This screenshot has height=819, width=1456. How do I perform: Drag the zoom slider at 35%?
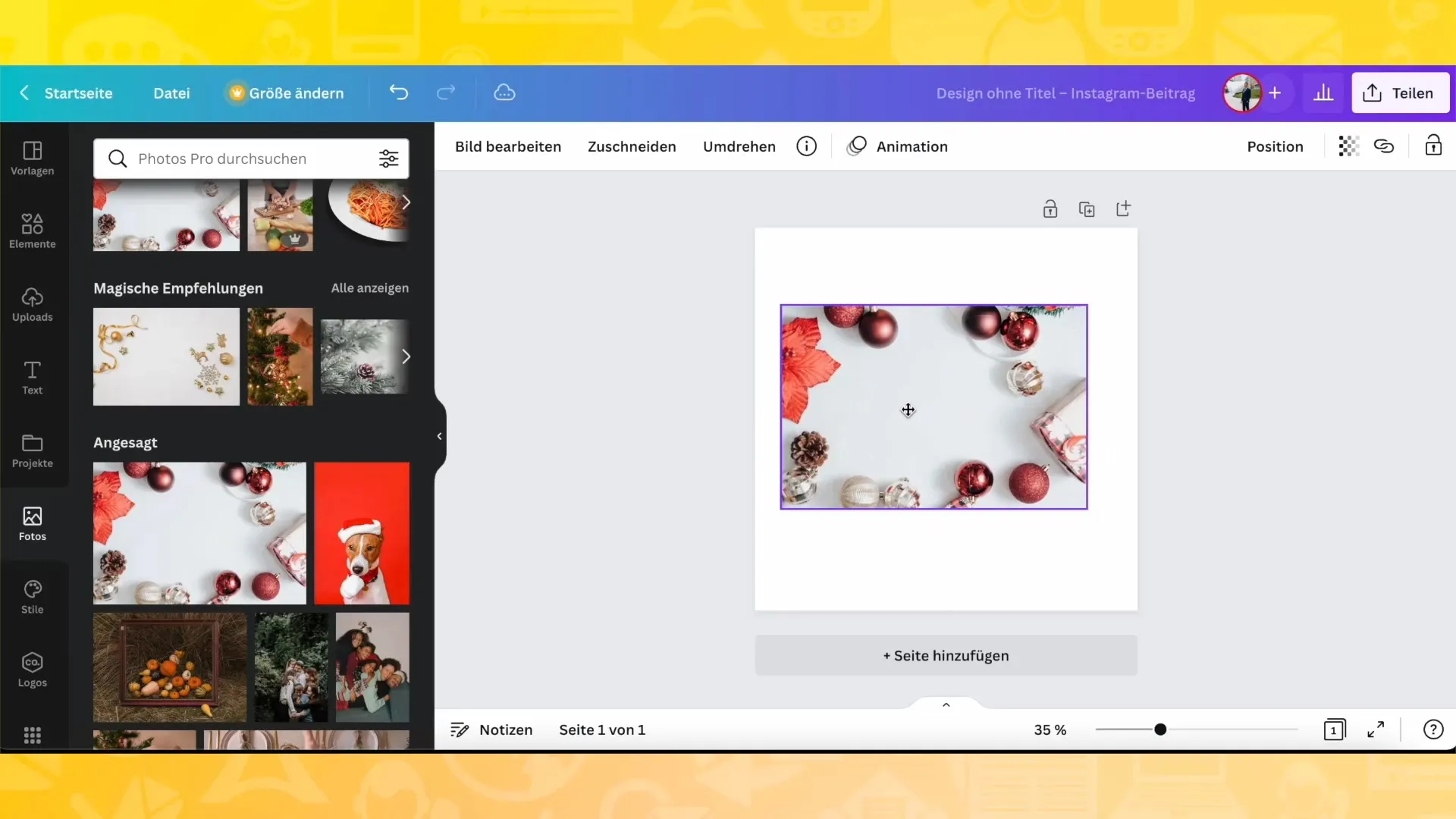(1161, 730)
